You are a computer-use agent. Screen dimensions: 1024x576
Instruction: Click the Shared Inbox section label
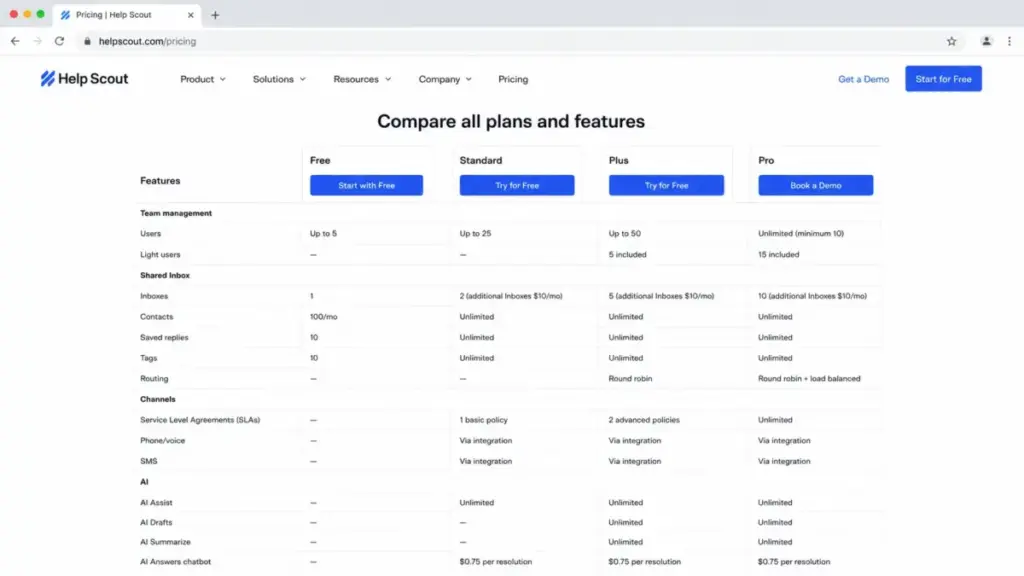click(x=165, y=275)
